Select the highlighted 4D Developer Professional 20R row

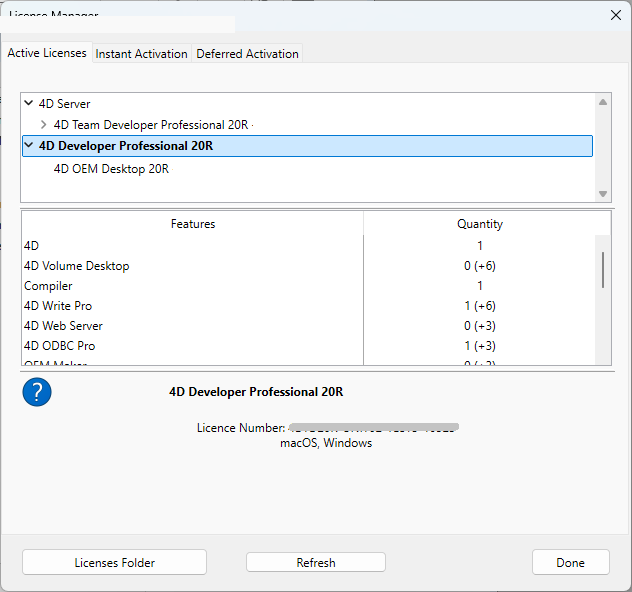(307, 146)
